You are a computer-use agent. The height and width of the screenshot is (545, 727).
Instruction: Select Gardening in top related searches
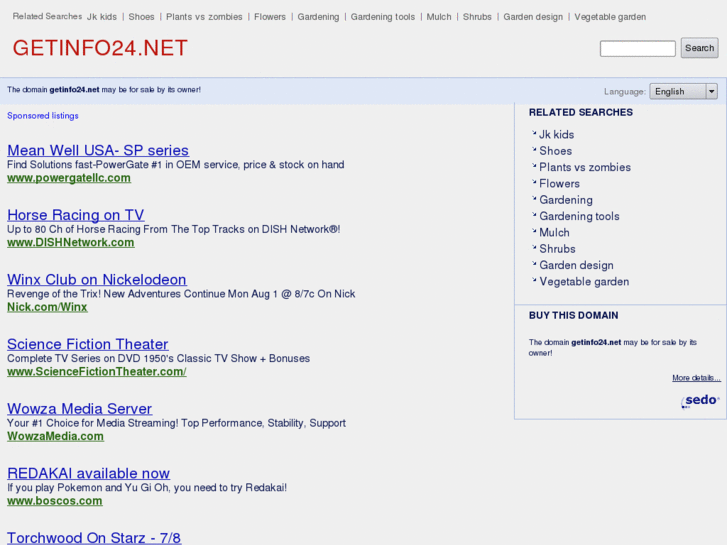(x=318, y=17)
